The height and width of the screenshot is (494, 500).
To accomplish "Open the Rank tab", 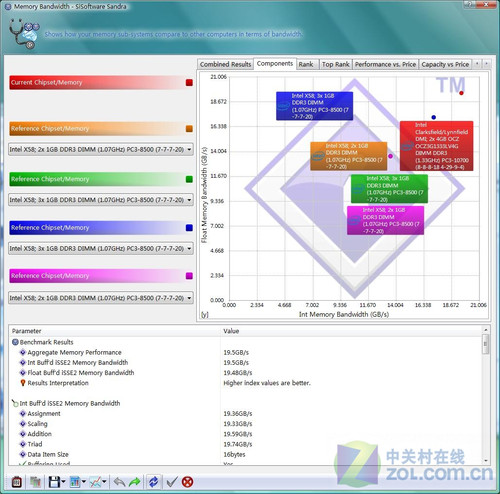I will point(307,64).
